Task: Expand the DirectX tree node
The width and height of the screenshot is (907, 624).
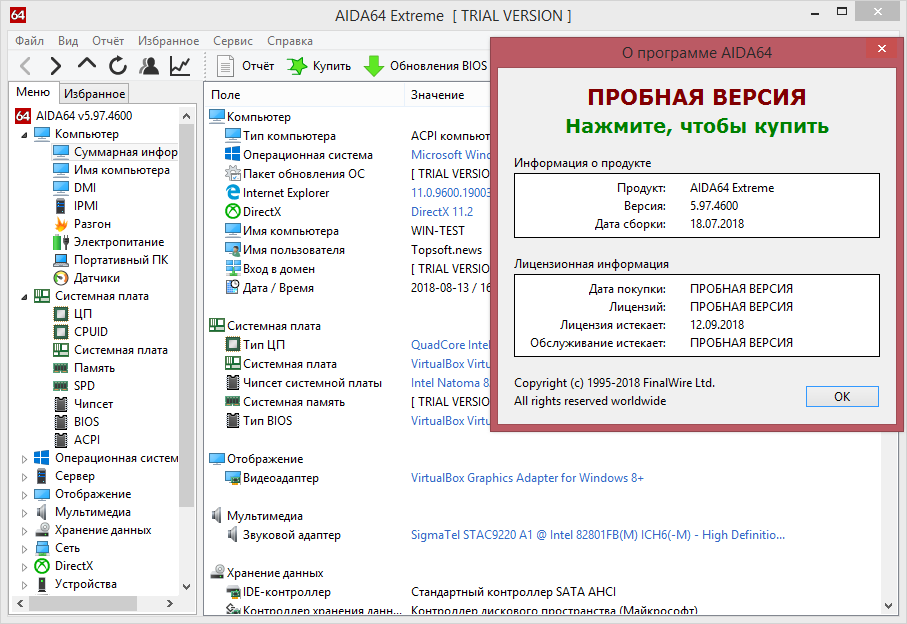Action: (x=24, y=567)
